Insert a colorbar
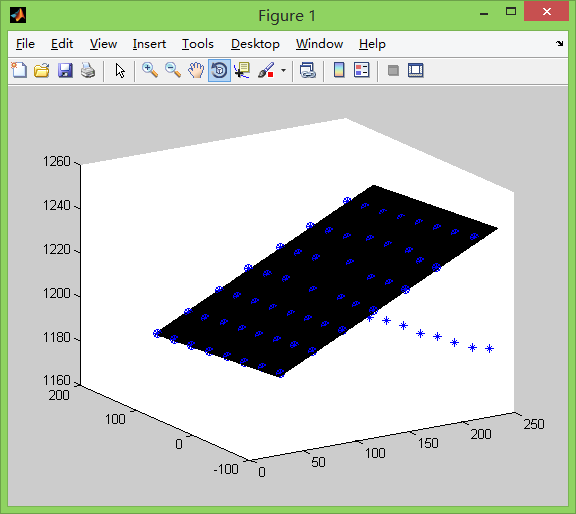576x514 pixels. [x=339, y=70]
